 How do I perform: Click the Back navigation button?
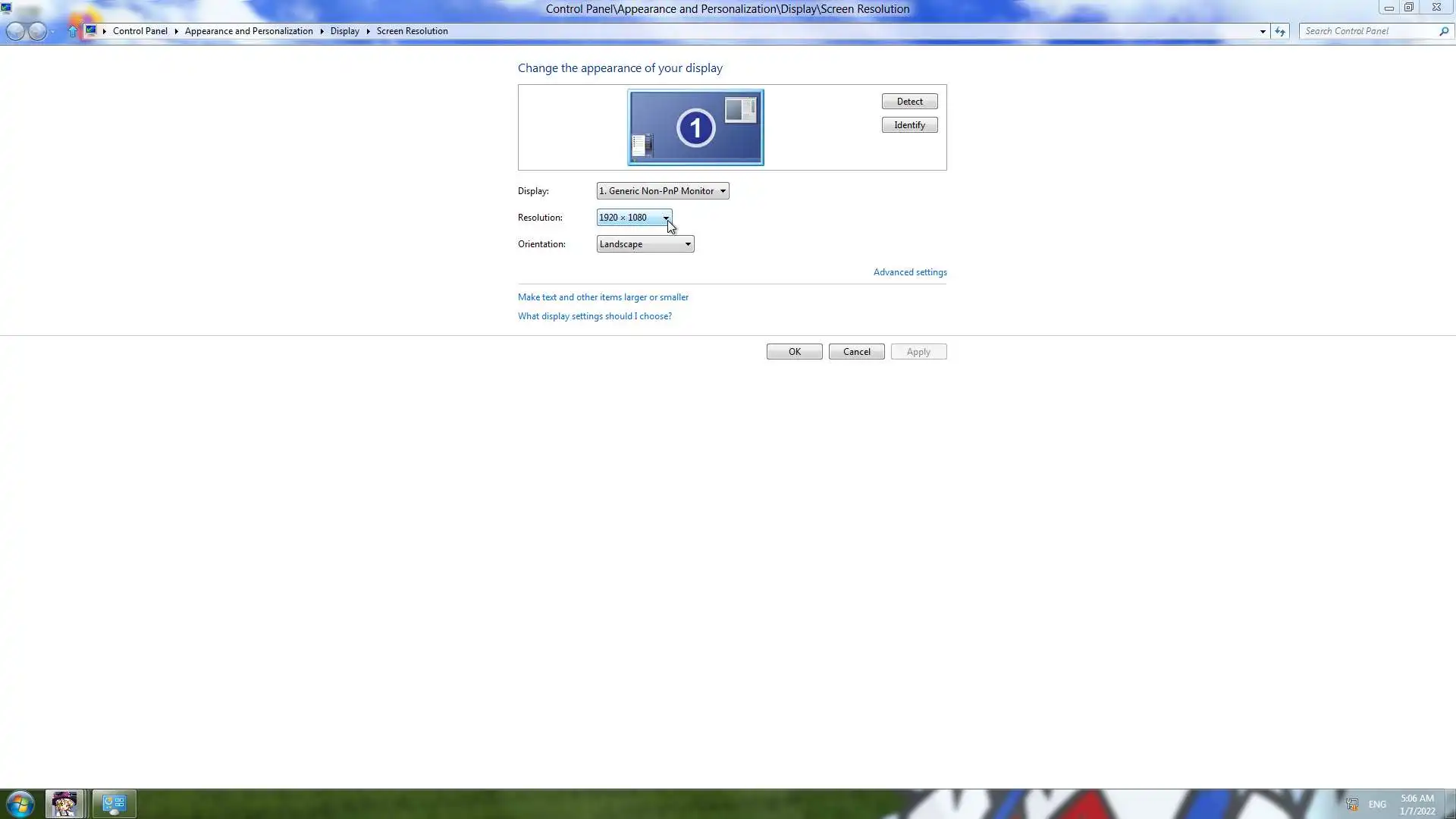[x=15, y=31]
